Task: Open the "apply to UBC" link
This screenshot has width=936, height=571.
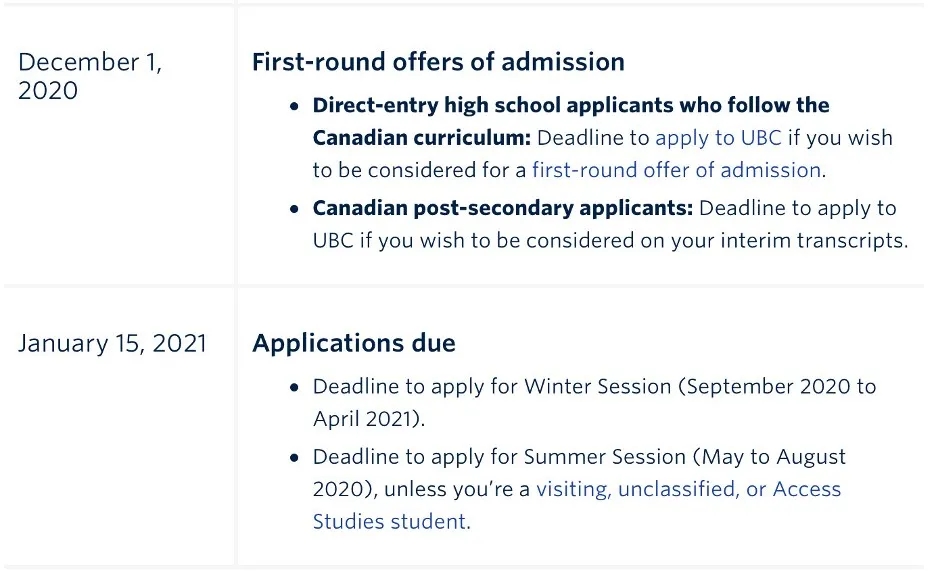Action: (x=717, y=138)
